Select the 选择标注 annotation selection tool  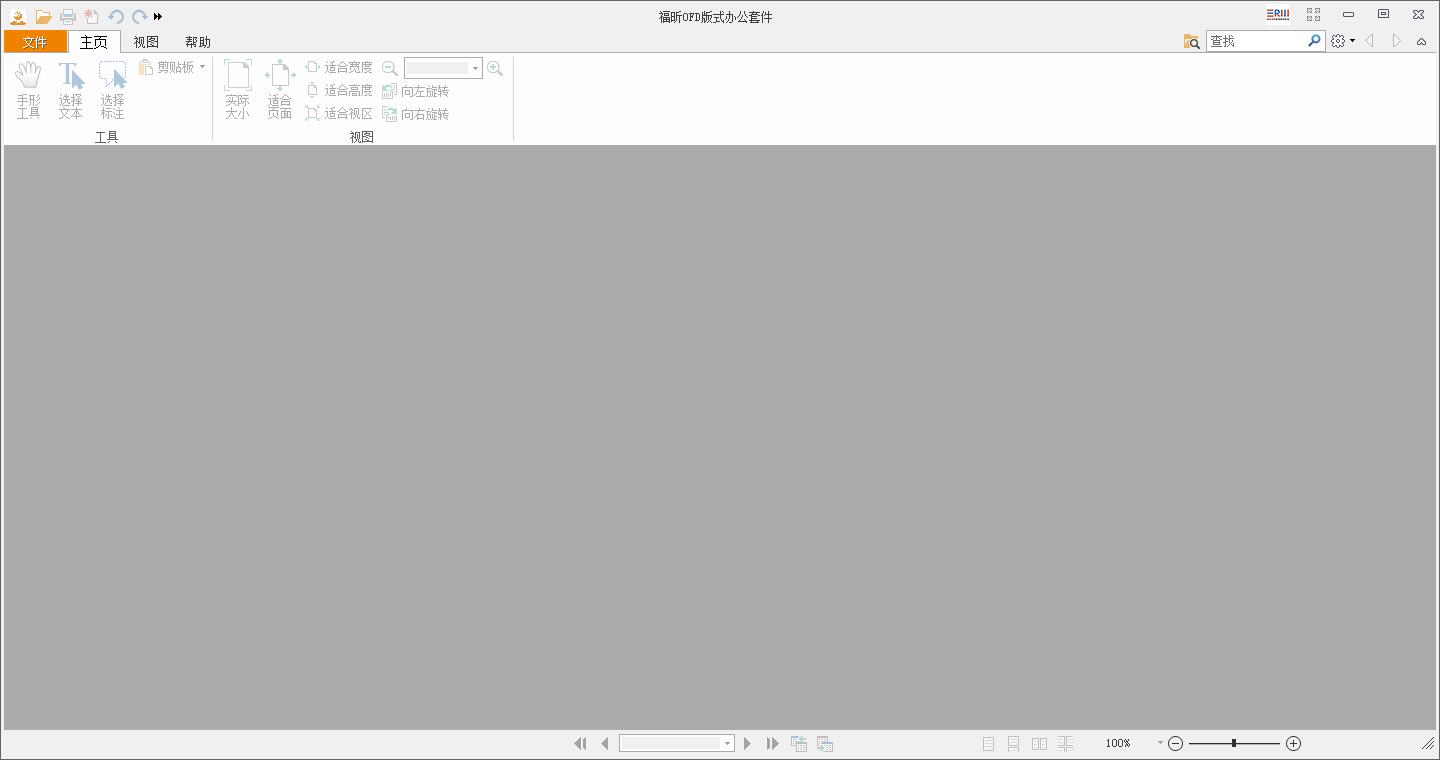pos(112,90)
